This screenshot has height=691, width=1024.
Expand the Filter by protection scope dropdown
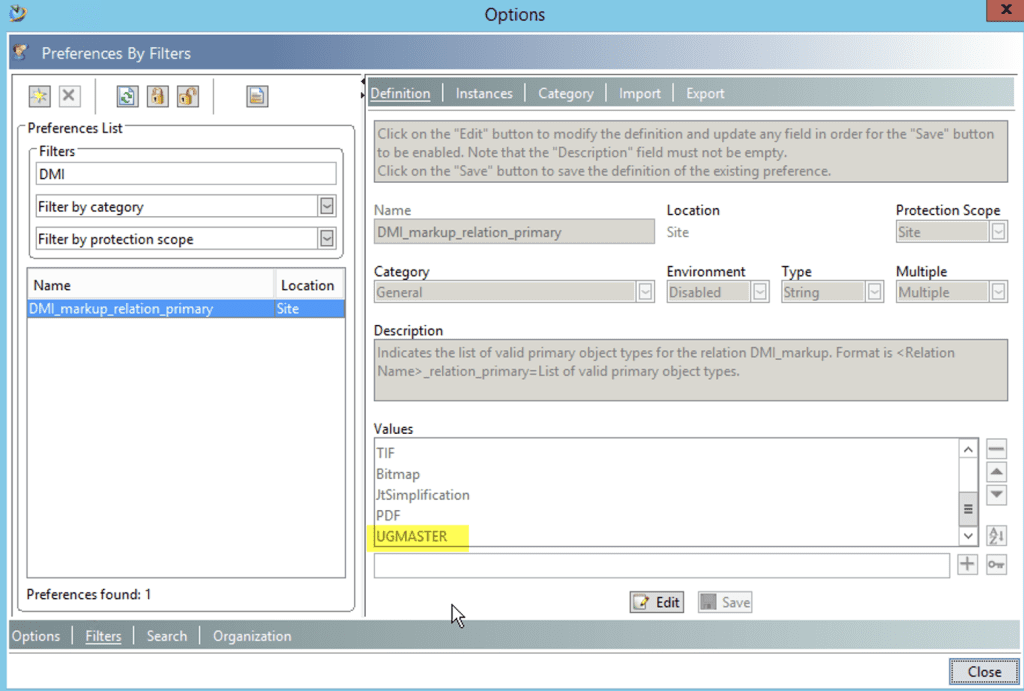click(x=326, y=238)
